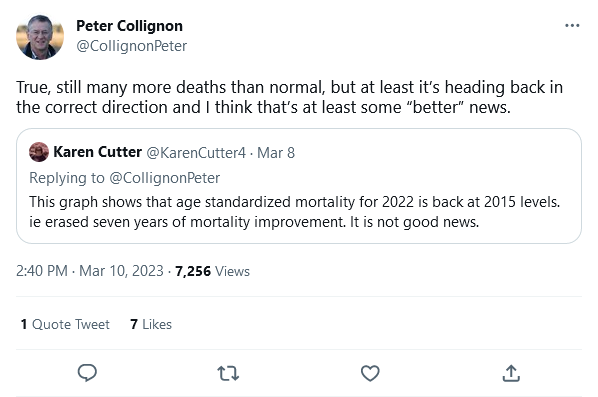Screen dimensions: 598x397
Task: Click the @KarenCutter4 handle
Action: [x=196, y=153]
